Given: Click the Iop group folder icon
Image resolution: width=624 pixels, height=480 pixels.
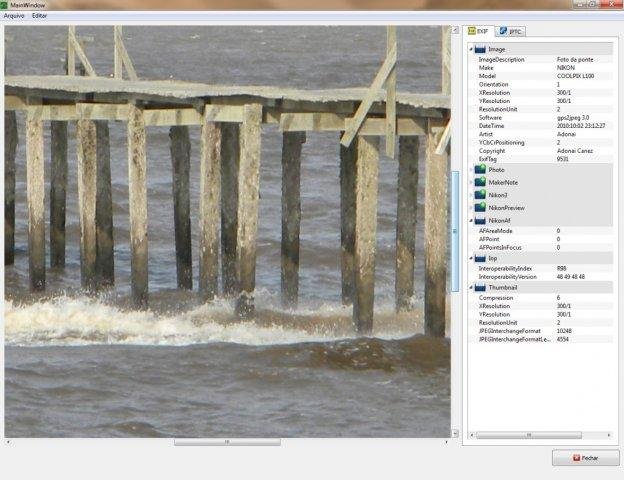Looking at the screenshot, I should point(480,258).
